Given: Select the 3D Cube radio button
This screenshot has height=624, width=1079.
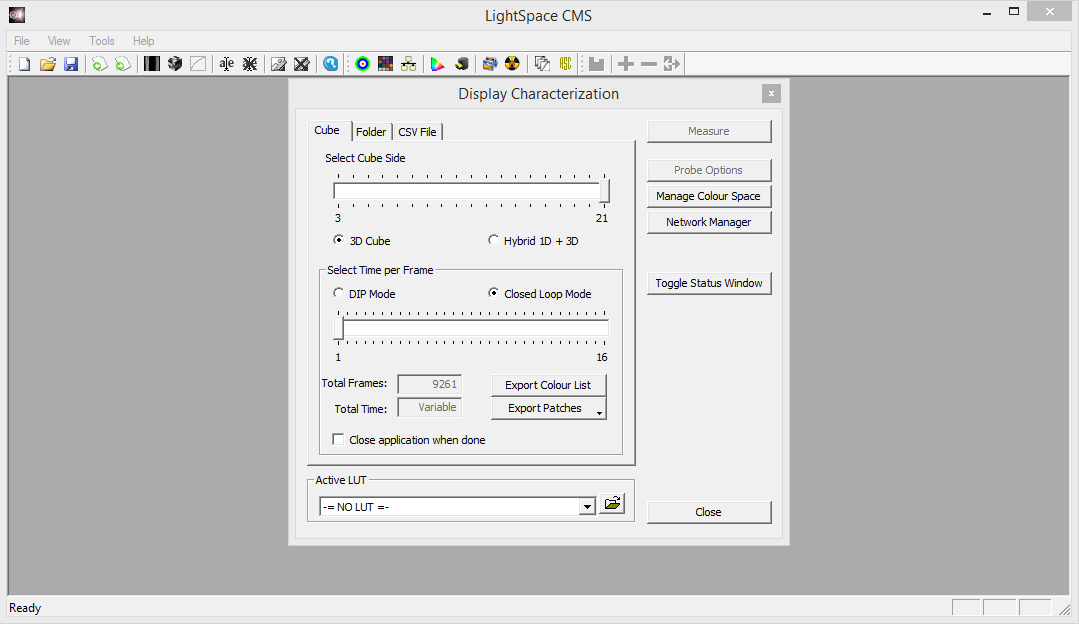Looking at the screenshot, I should tap(338, 240).
